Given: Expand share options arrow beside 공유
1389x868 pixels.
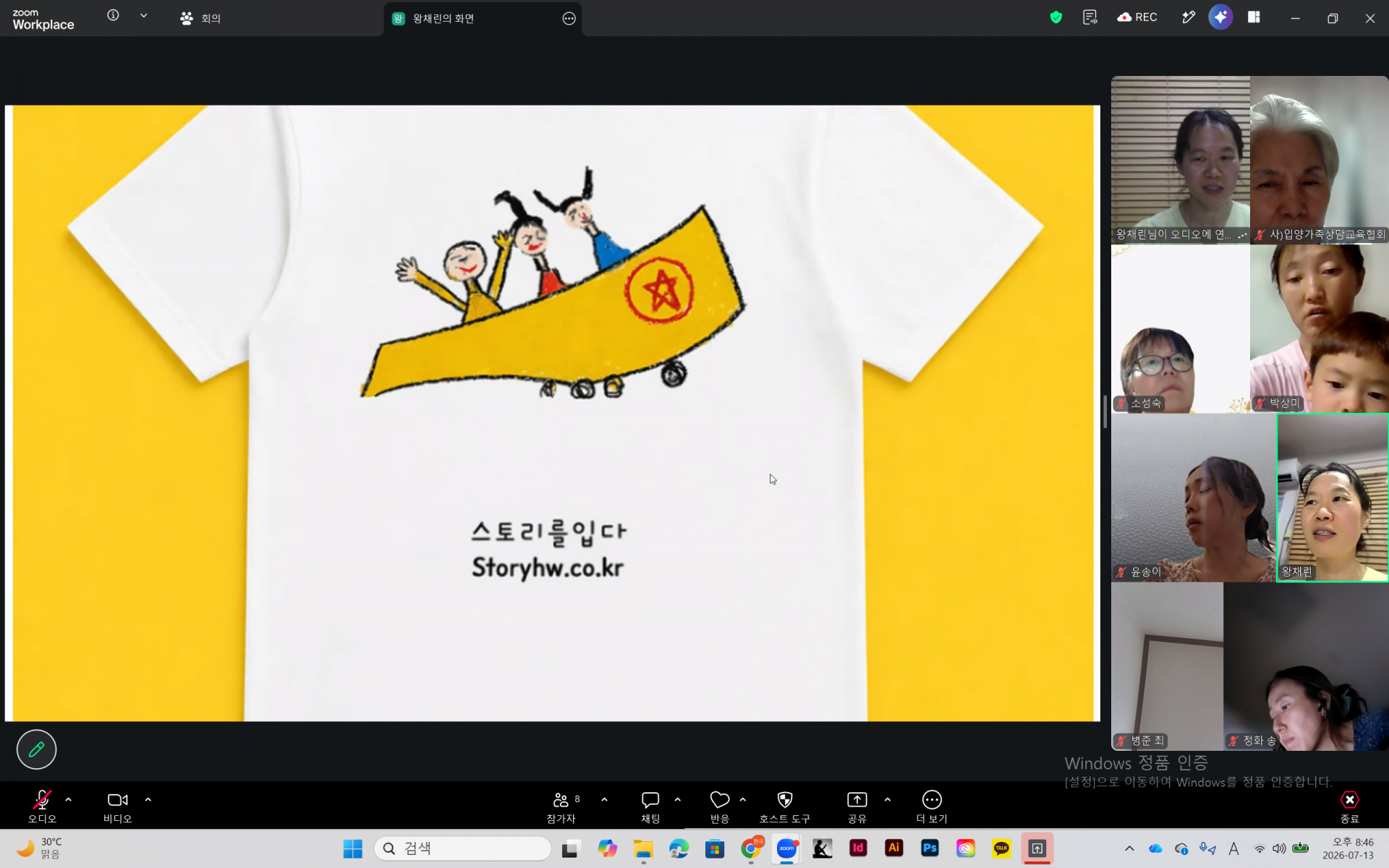Looking at the screenshot, I should (x=888, y=800).
